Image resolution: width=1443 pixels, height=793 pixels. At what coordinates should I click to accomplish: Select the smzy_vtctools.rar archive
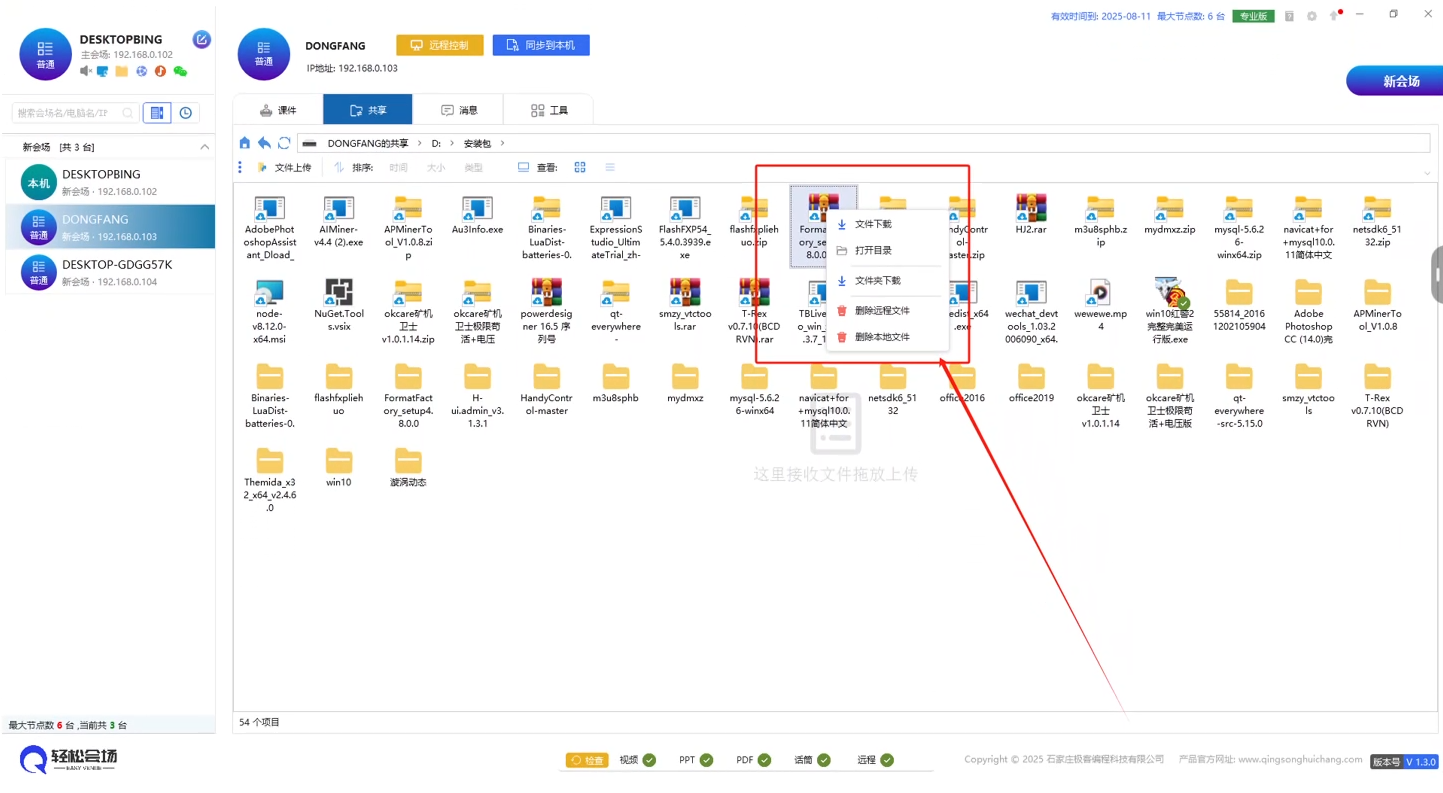(x=685, y=305)
